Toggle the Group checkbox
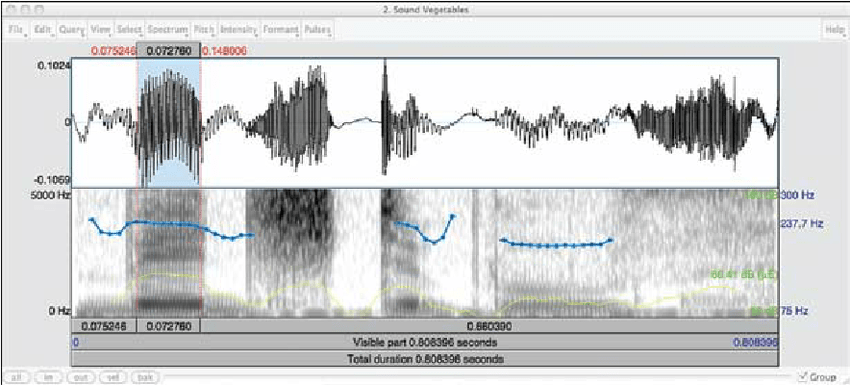Image resolution: width=850 pixels, height=385 pixels. (802, 377)
